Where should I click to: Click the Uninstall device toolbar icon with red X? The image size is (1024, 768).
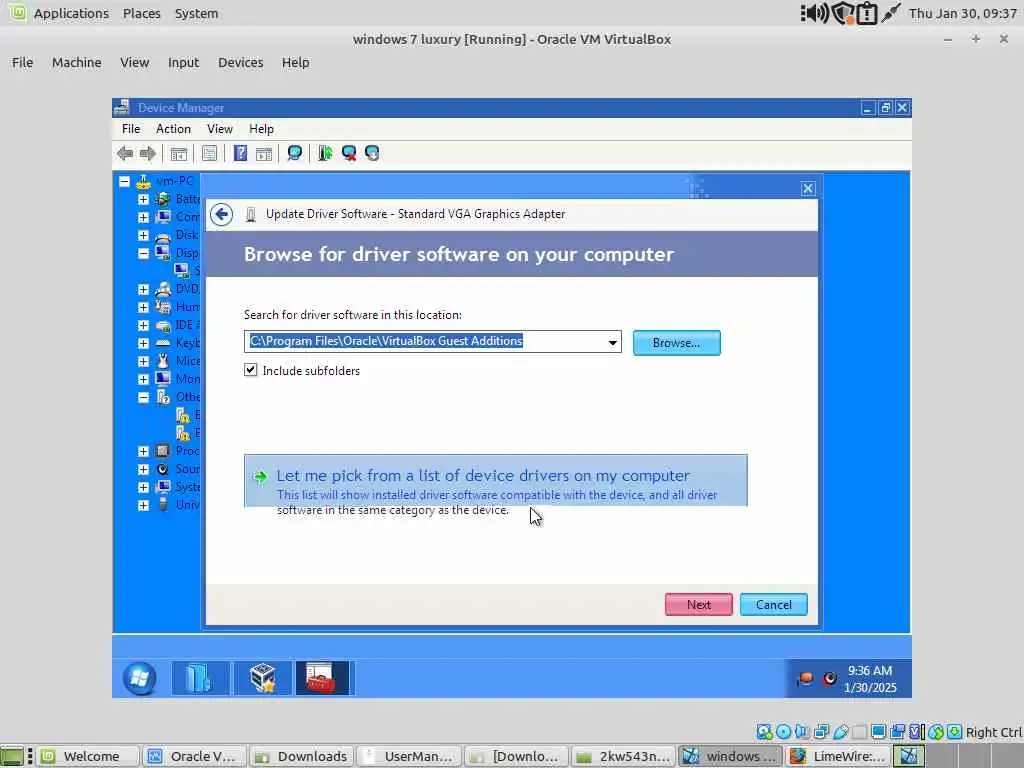pos(349,153)
